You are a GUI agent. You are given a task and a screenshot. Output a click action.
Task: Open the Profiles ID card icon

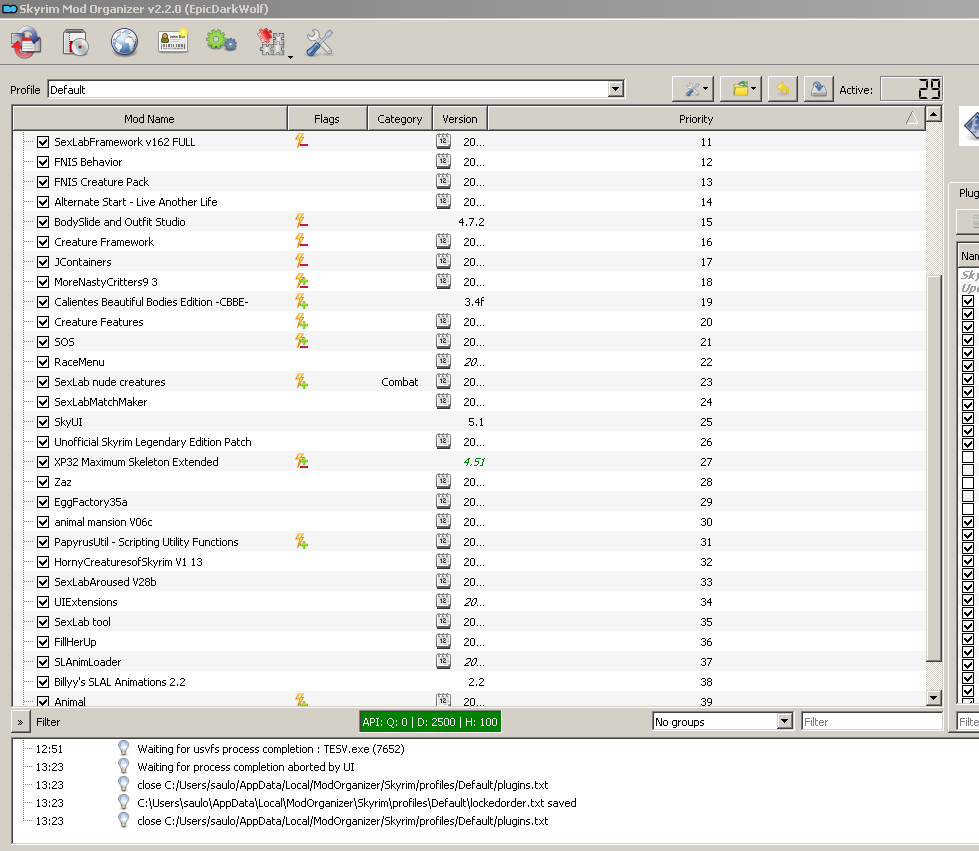[173, 41]
